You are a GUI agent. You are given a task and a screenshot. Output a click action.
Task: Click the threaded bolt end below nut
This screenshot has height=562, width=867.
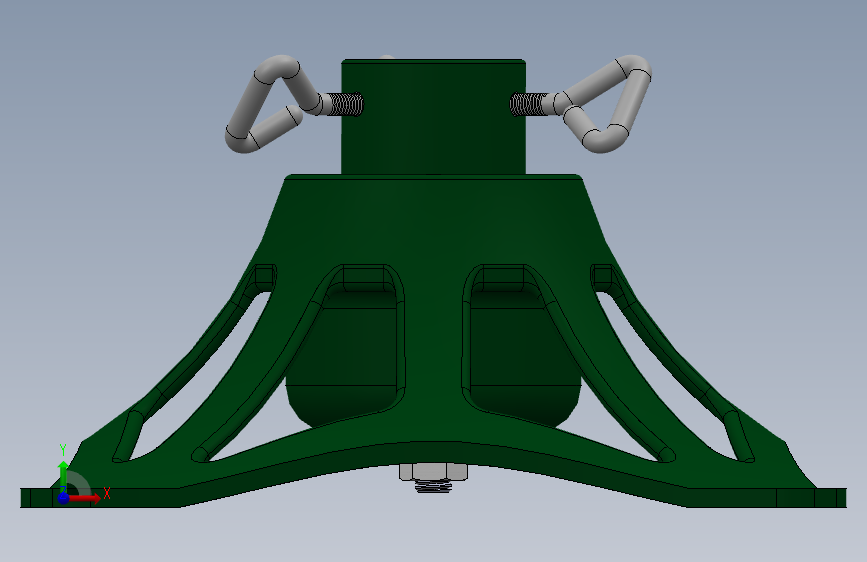click(434, 486)
